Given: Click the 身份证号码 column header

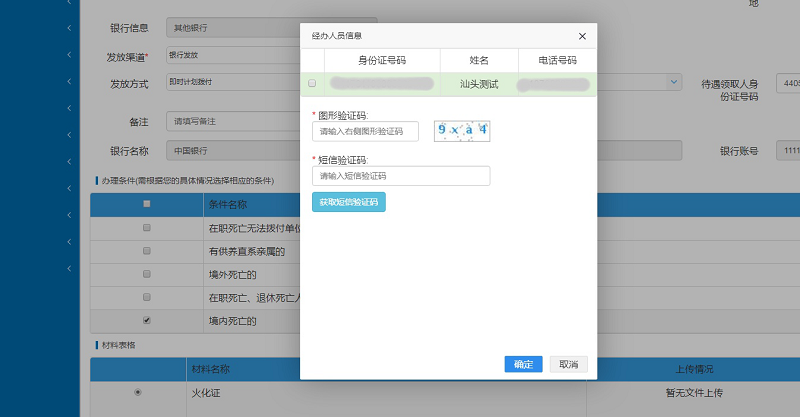Looking at the screenshot, I should pos(382,60).
